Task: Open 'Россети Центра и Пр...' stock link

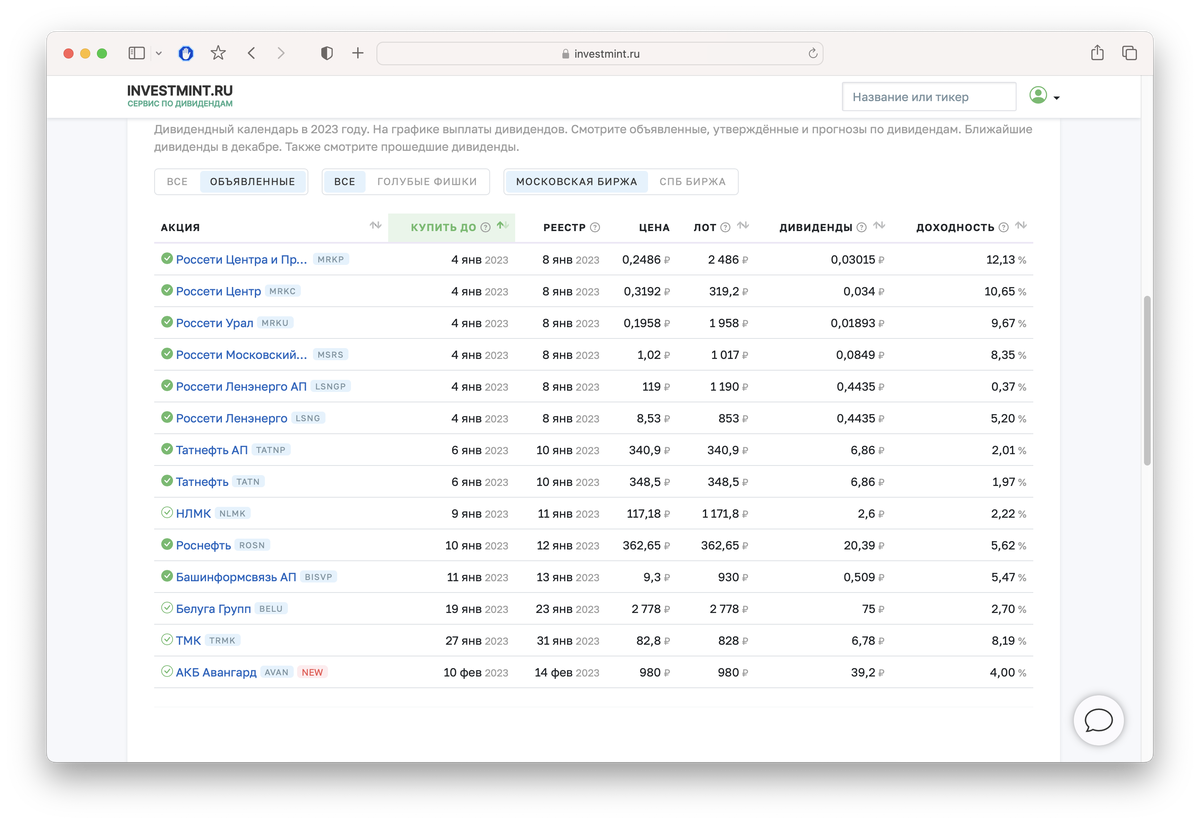Action: coord(241,260)
